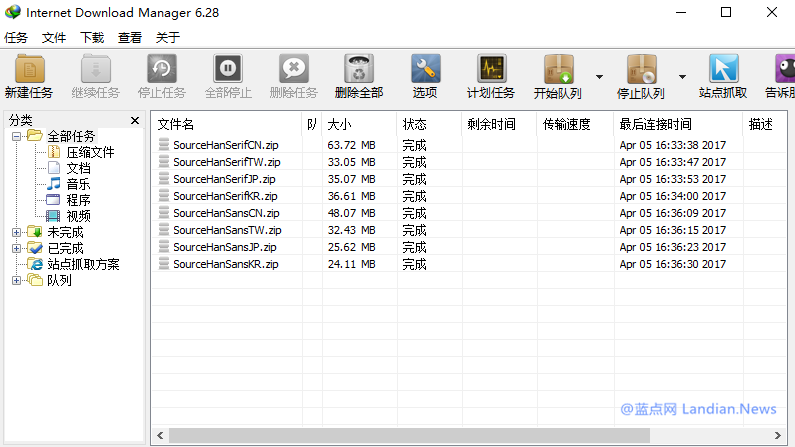Click the scrollbar left arrow
795x447 pixels.
point(160,435)
